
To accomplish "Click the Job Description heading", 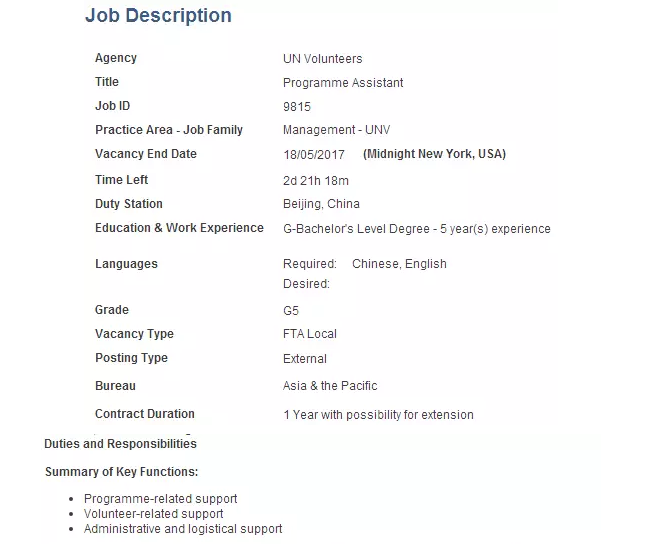I will (158, 16).
